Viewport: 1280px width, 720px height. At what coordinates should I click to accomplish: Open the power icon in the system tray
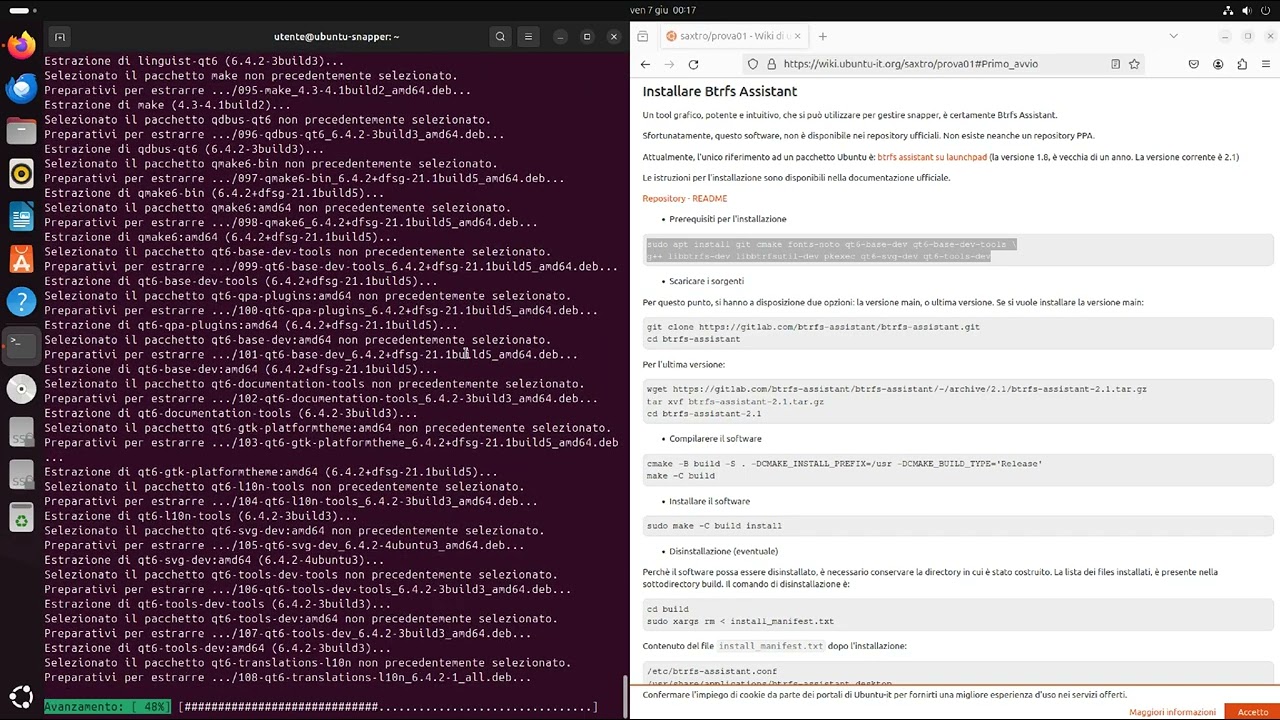1266,10
